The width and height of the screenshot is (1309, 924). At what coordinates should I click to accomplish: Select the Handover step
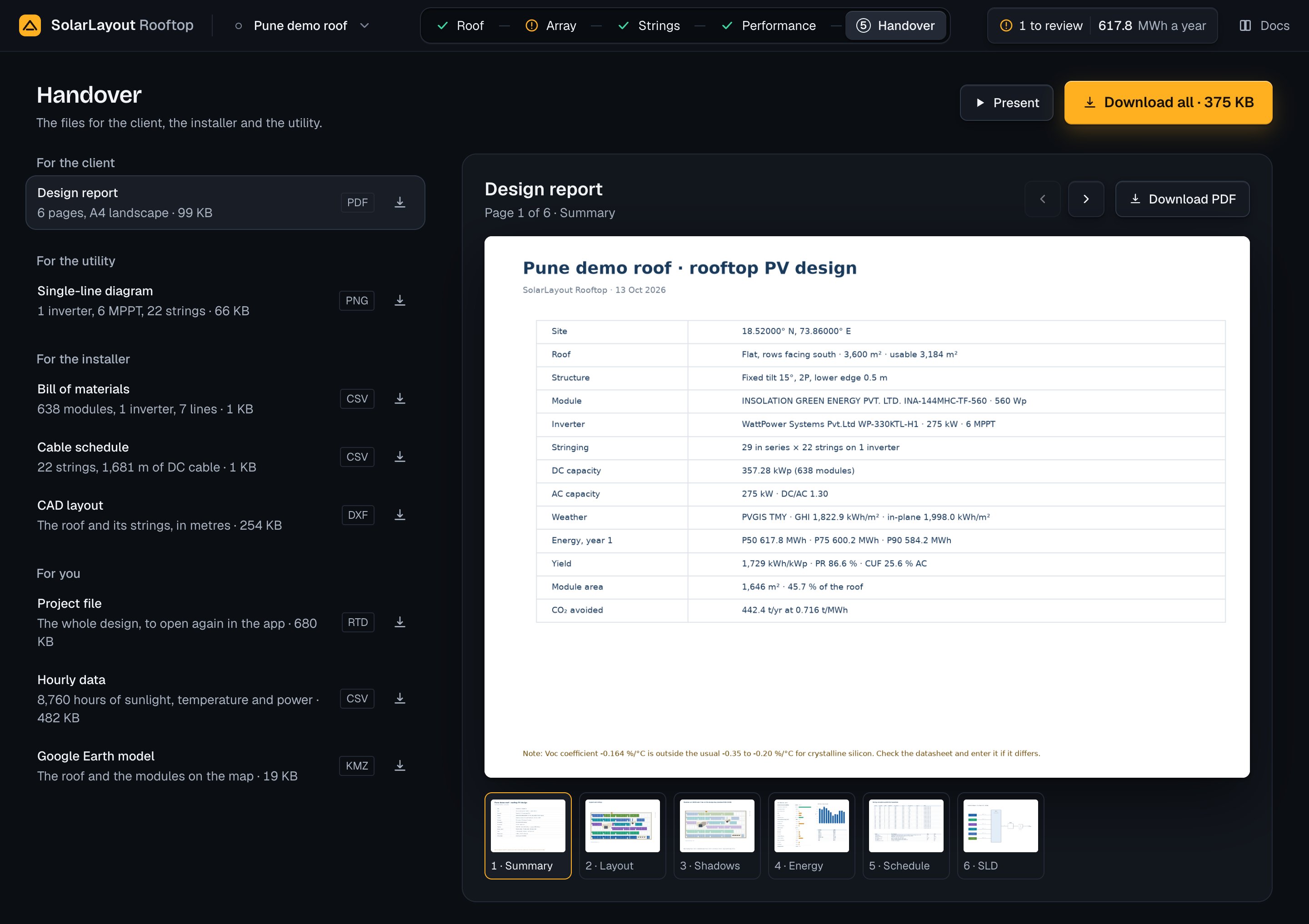coord(896,25)
